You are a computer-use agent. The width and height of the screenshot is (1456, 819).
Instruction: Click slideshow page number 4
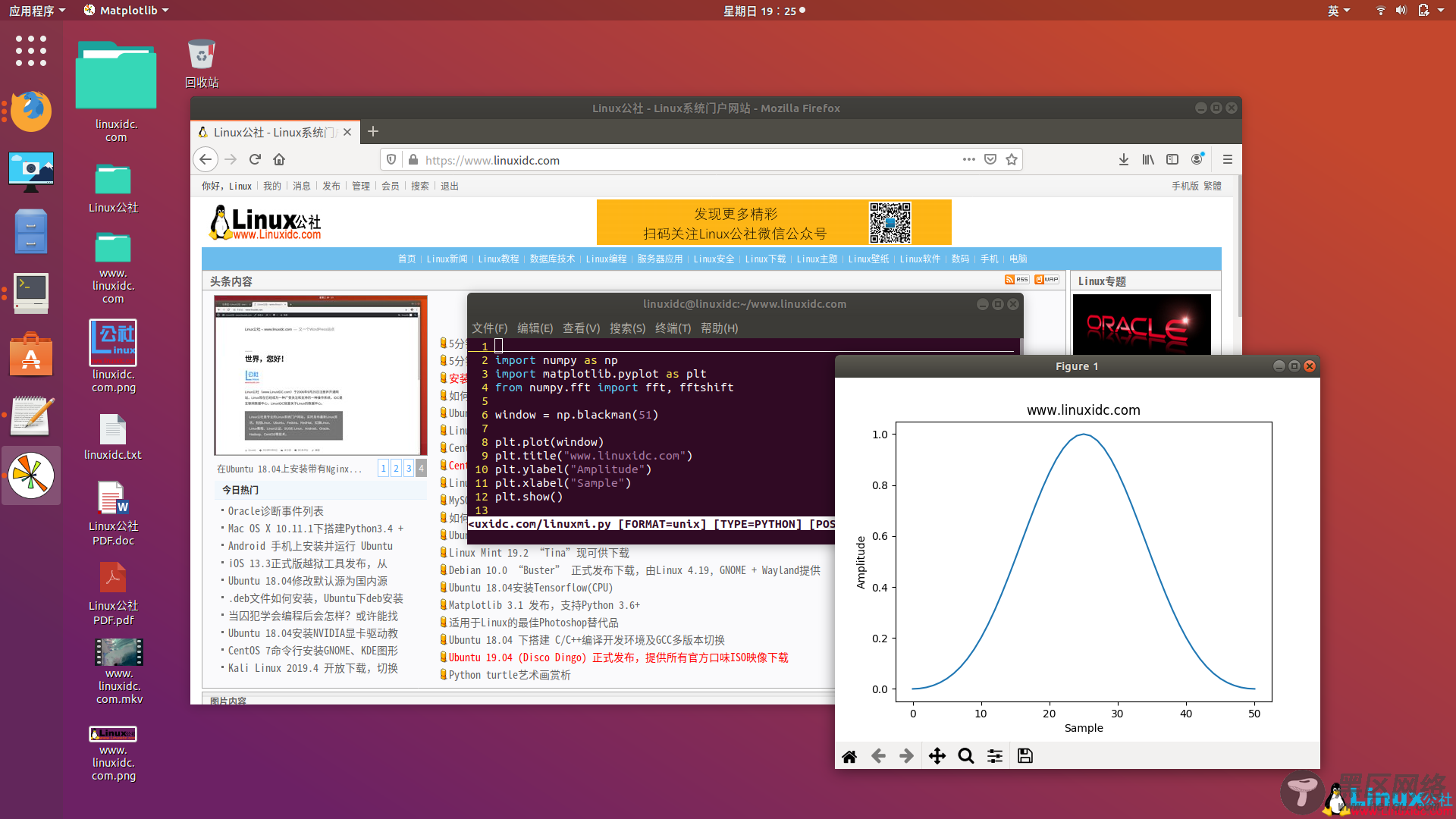pos(421,468)
